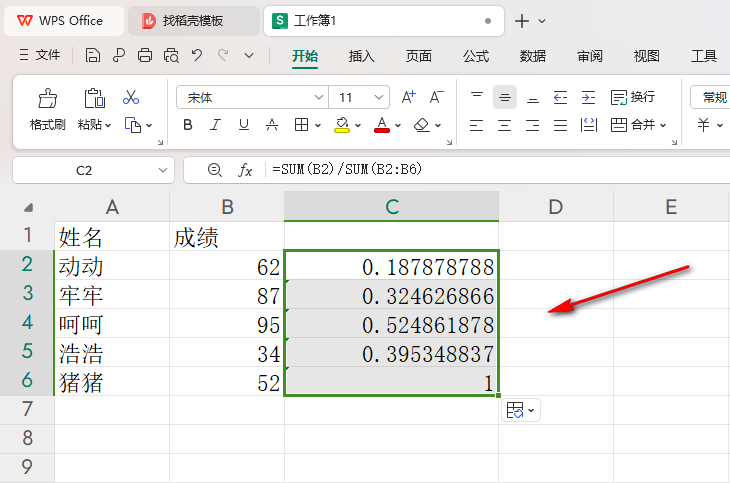This screenshot has width=730, height=483.
Task: Click the select-all corner triangle
Action: pyautogui.click(x=28, y=208)
